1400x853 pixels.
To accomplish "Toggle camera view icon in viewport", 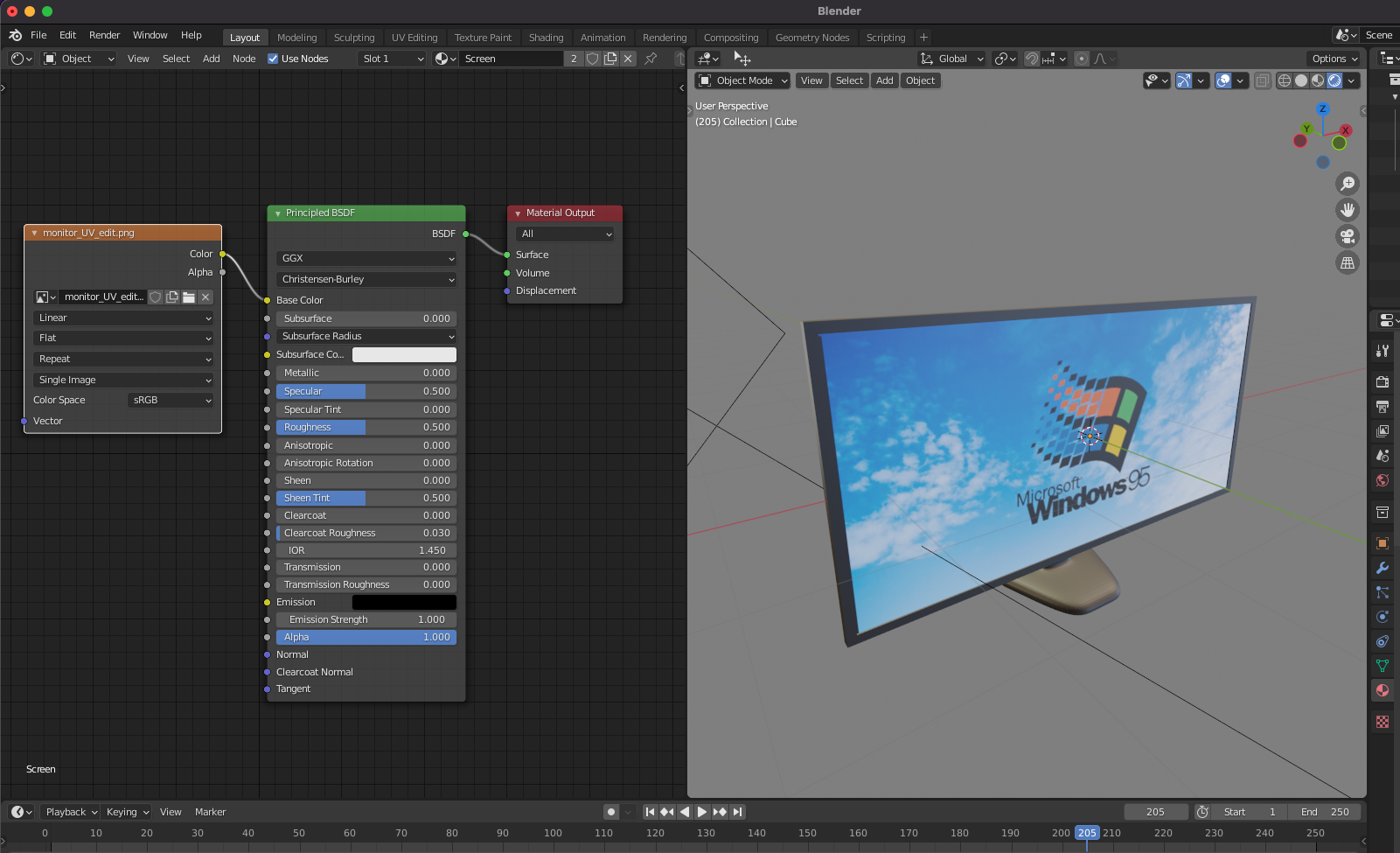I will pyautogui.click(x=1348, y=236).
